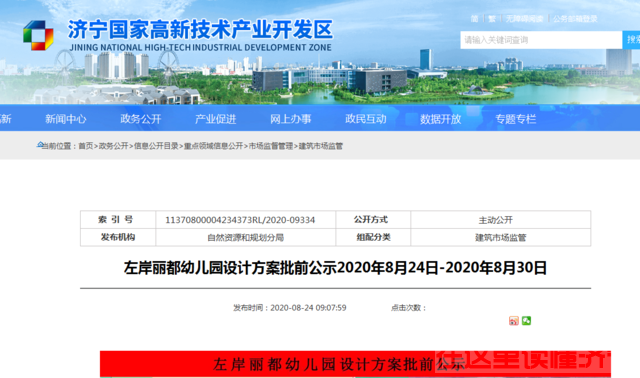Open the 产业促进 menu
This screenshot has width=640, height=378.
pos(216,119)
